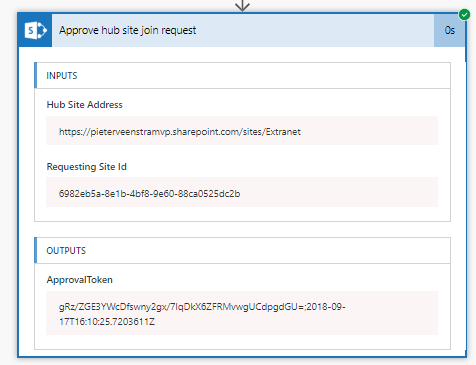The height and width of the screenshot is (365, 476).
Task: Select the site id 6982eb5a-8e1b-4bf8 value
Action: pos(149,194)
